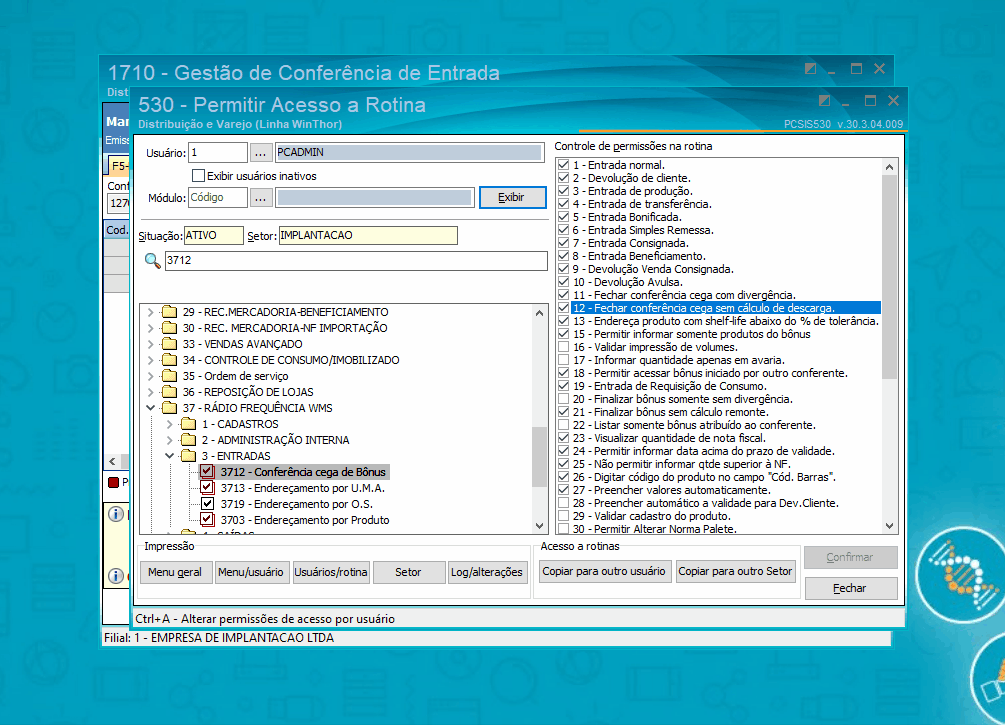
Task: Select permission row 26 - Digitar código do produto
Action: point(704,477)
